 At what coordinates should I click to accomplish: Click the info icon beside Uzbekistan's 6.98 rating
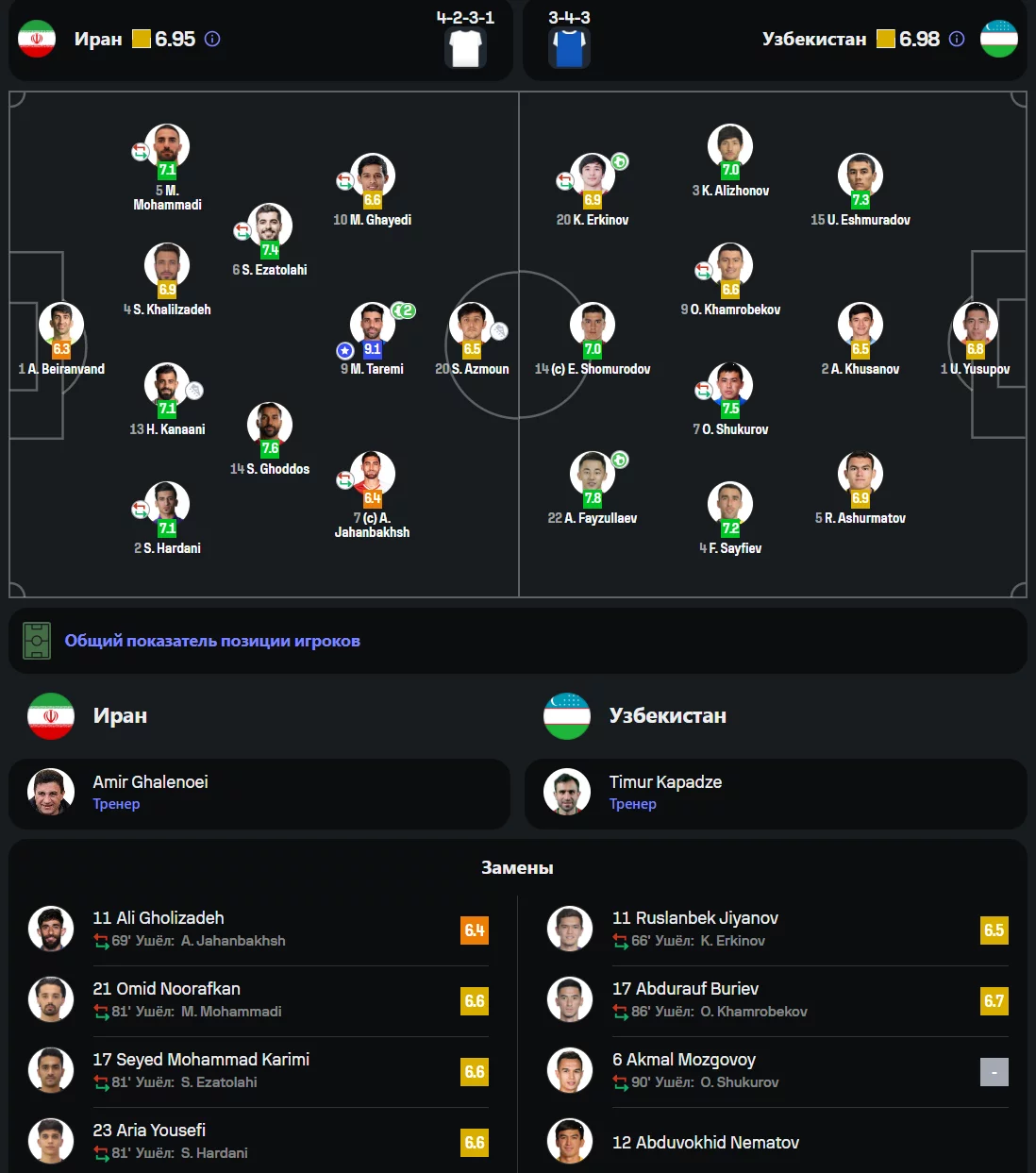tap(957, 39)
